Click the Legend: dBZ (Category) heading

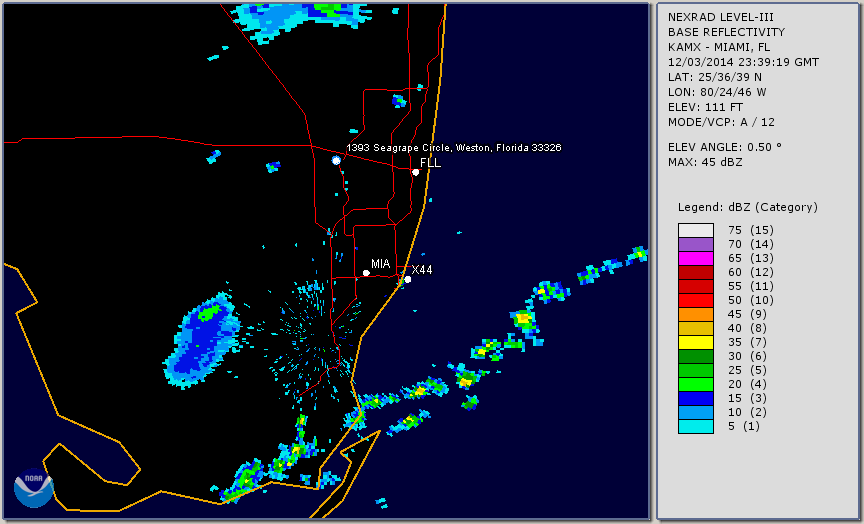pos(748,207)
